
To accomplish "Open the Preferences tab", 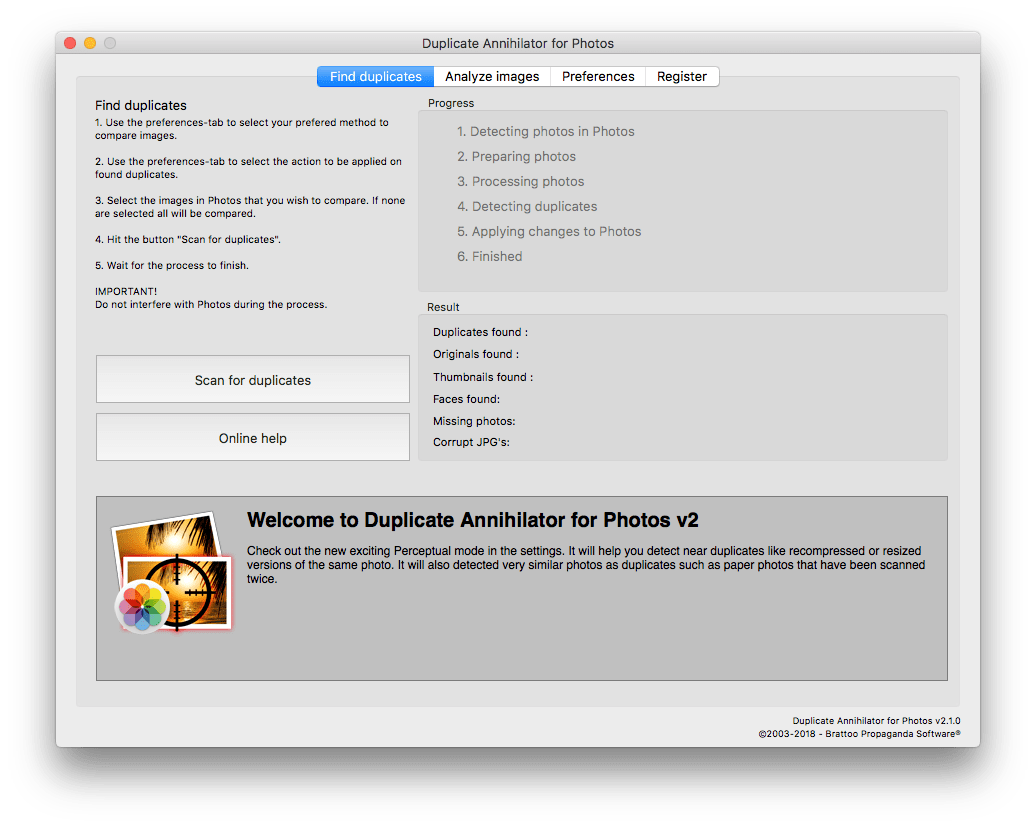I will [x=598, y=77].
